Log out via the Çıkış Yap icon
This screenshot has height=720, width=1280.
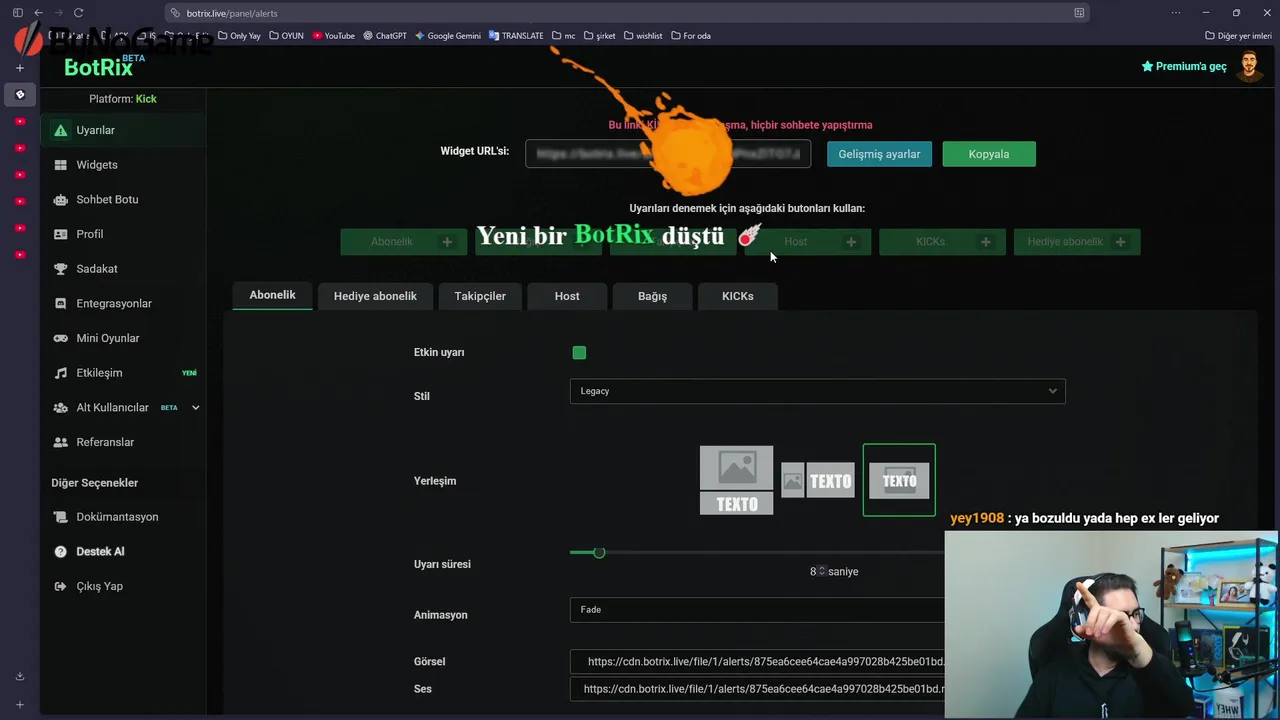(x=61, y=586)
